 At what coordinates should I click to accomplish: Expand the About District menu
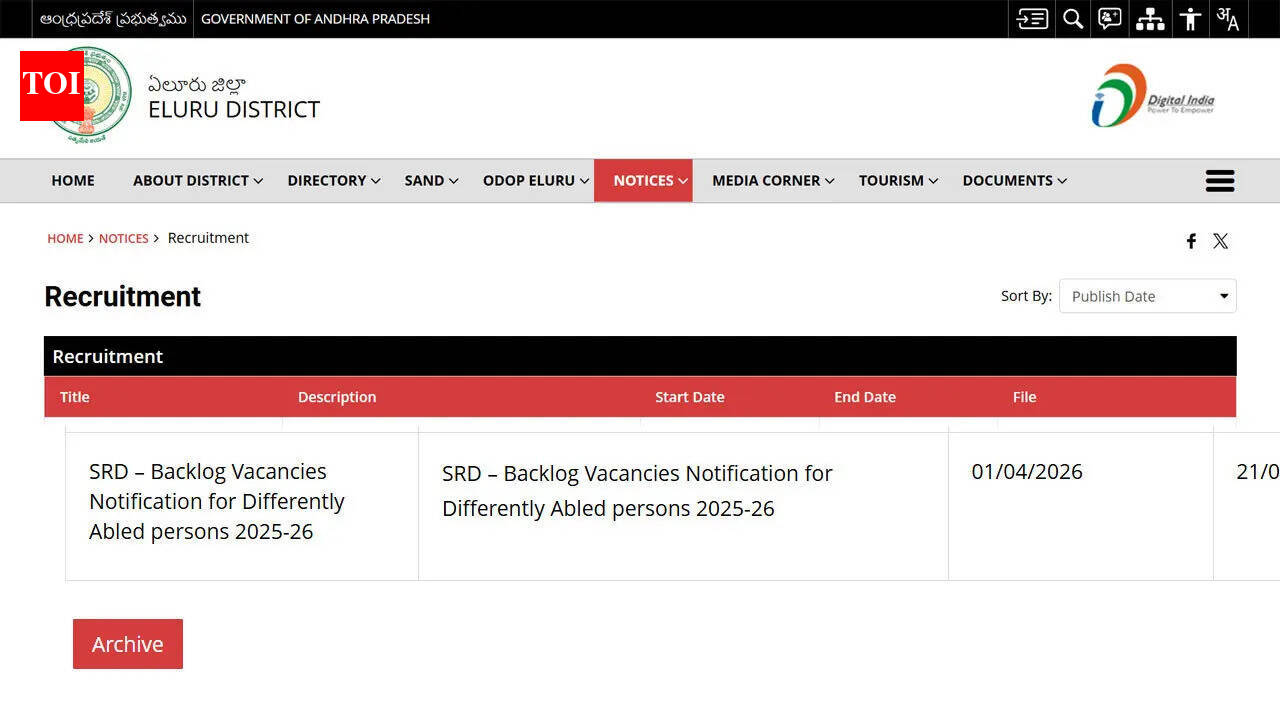[197, 181]
